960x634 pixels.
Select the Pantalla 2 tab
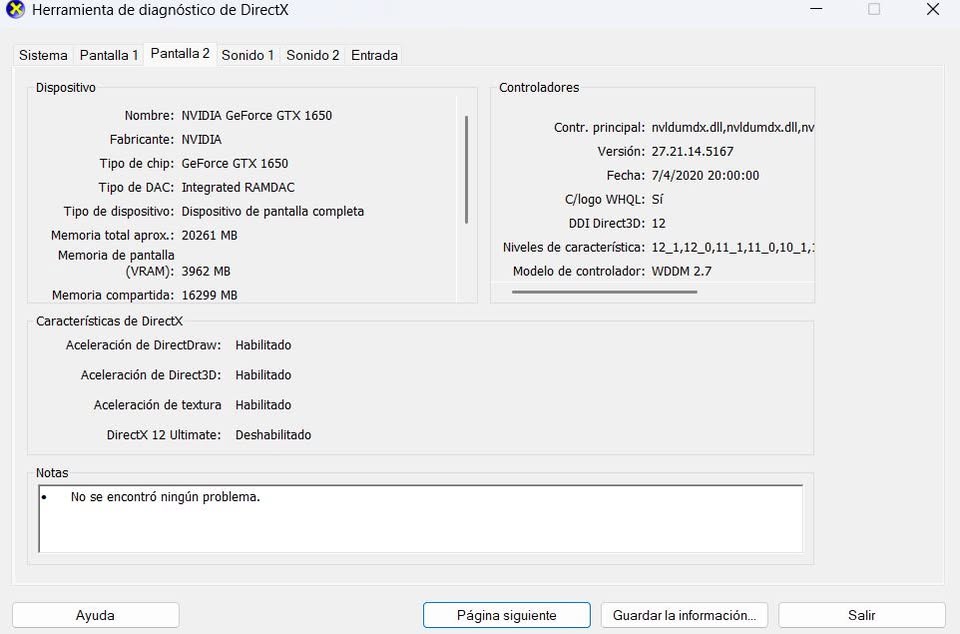[180, 54]
